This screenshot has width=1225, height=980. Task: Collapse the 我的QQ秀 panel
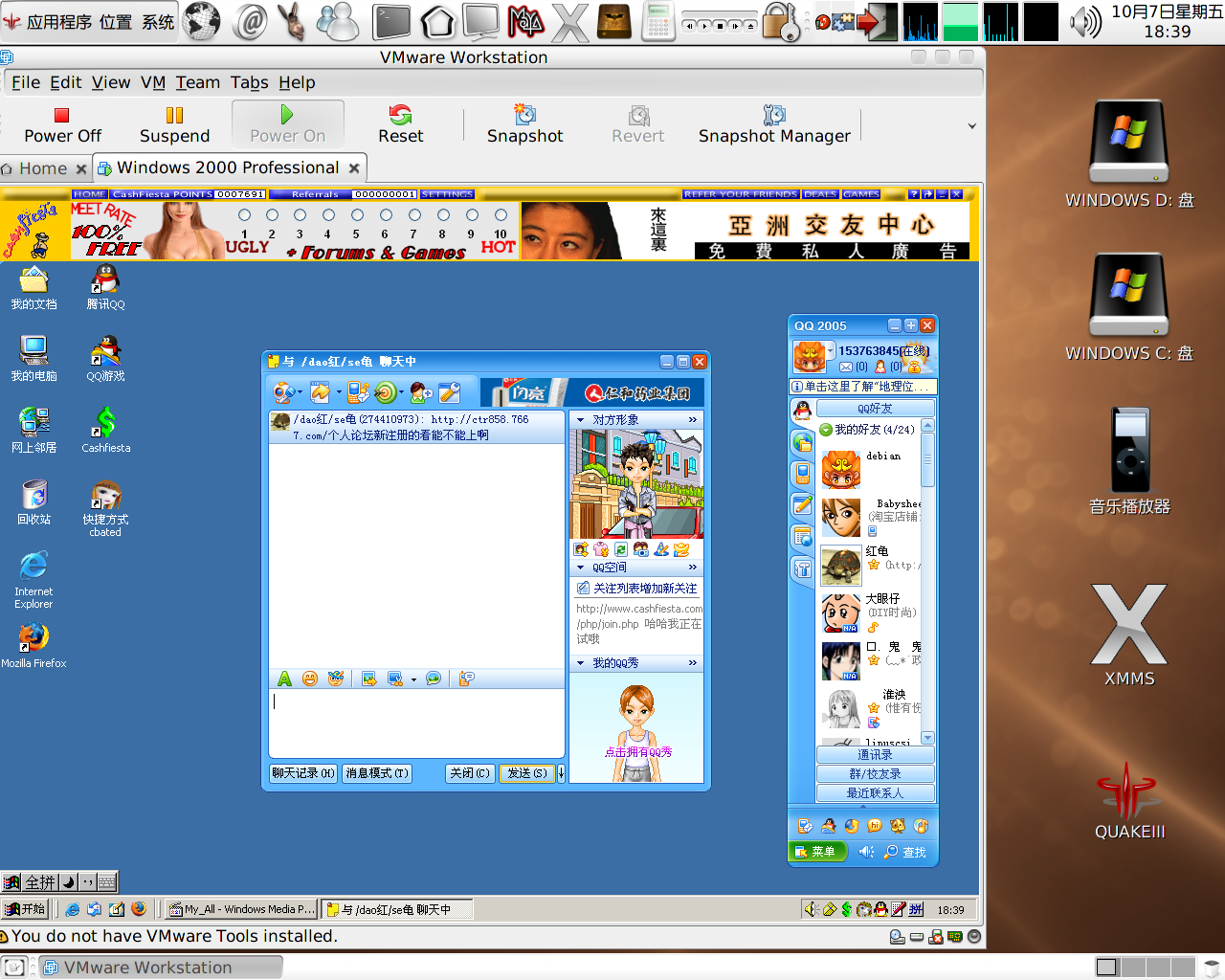[x=580, y=663]
